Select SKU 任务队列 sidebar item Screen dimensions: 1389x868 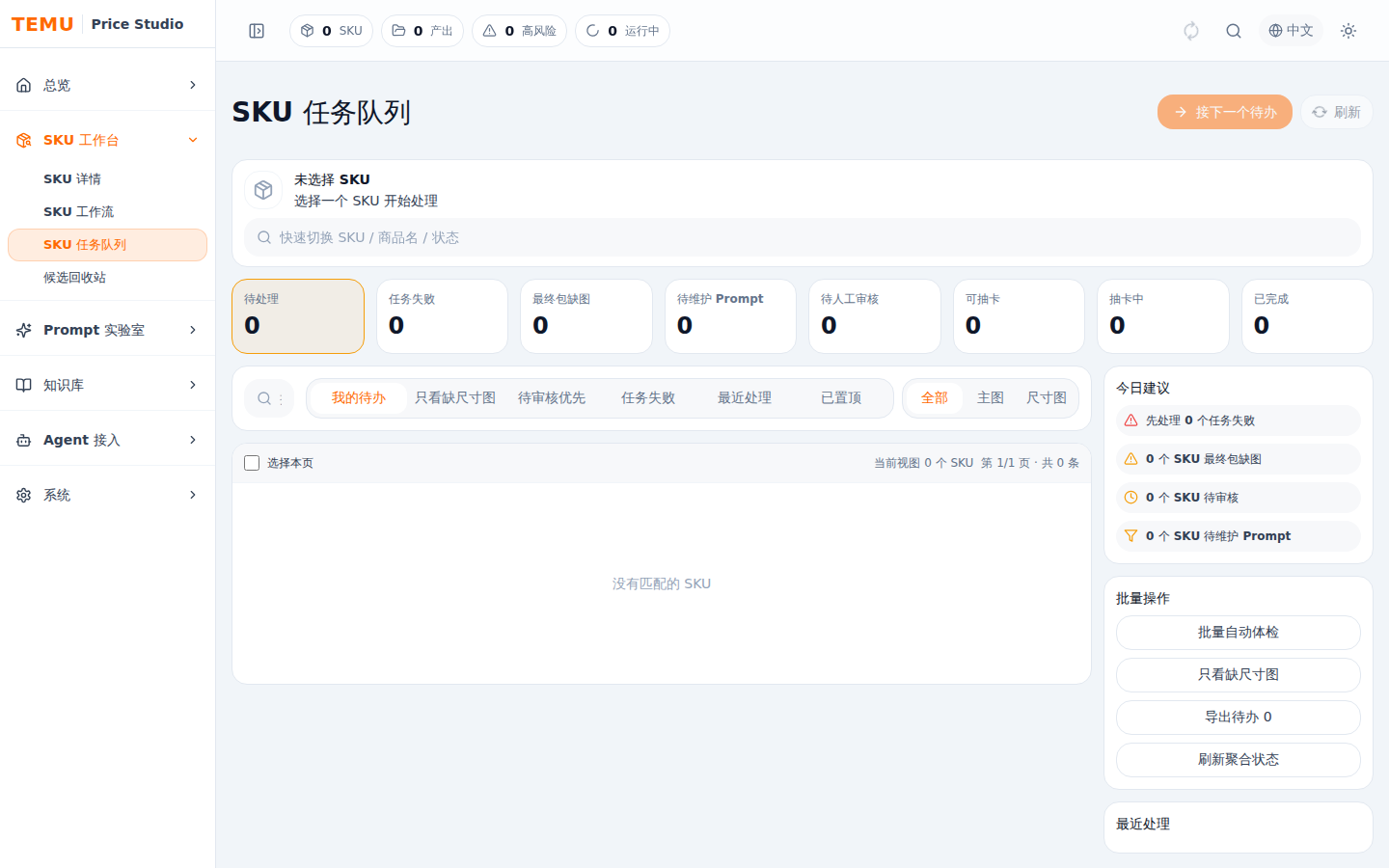pos(107,245)
